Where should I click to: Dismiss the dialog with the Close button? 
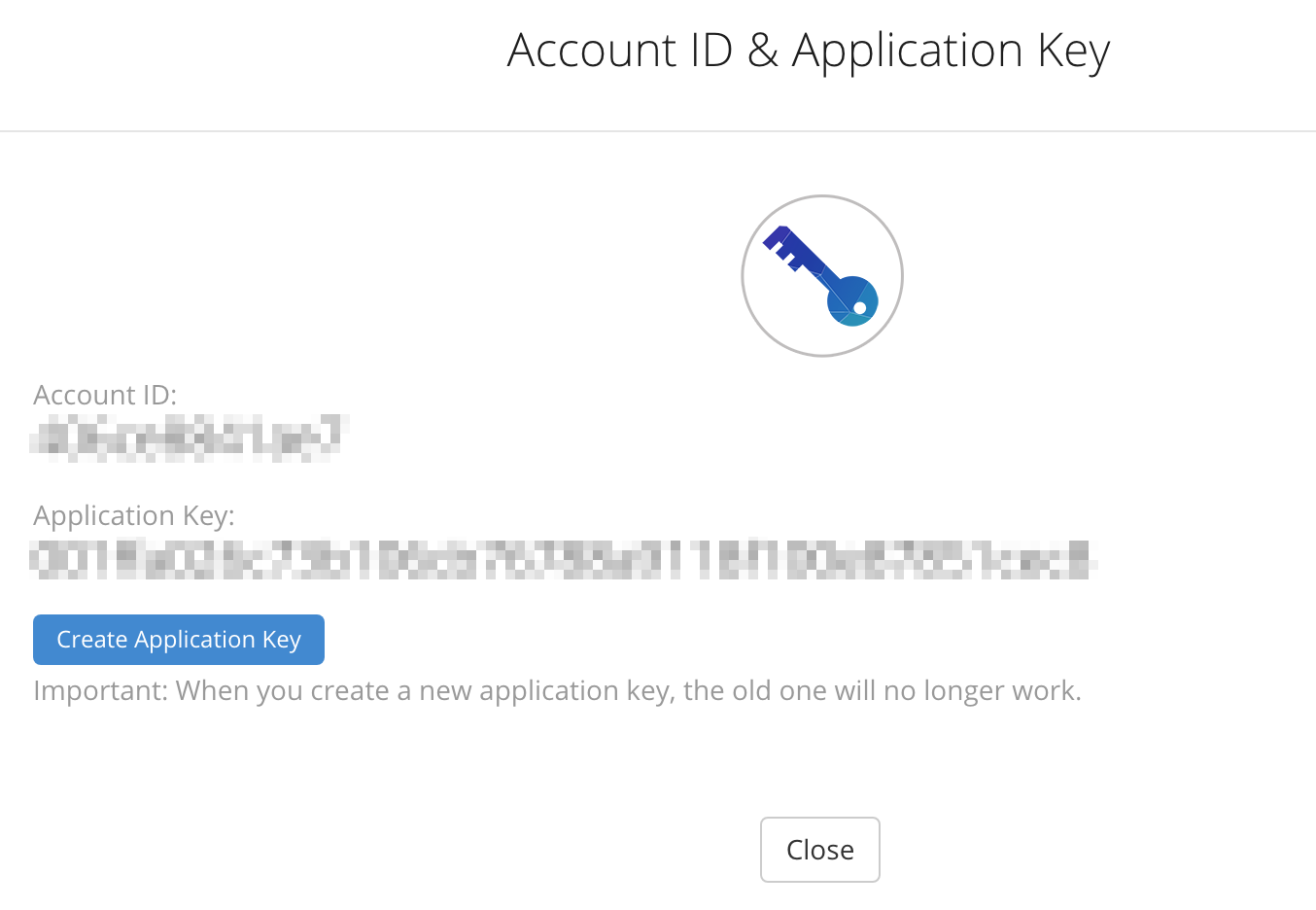click(820, 850)
